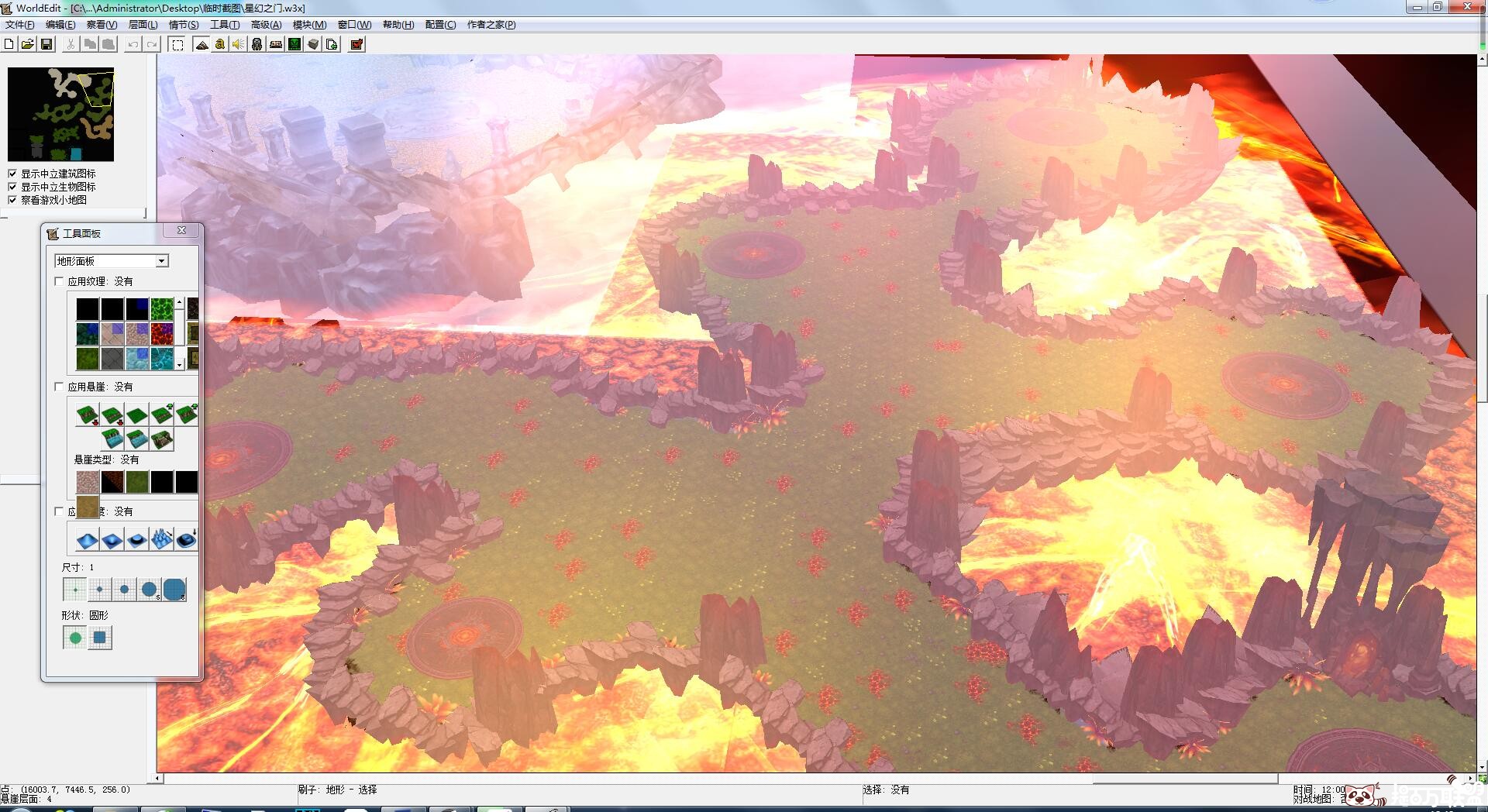
Task: Open the Terrain Editor toolbar icon
Action: (x=201, y=44)
